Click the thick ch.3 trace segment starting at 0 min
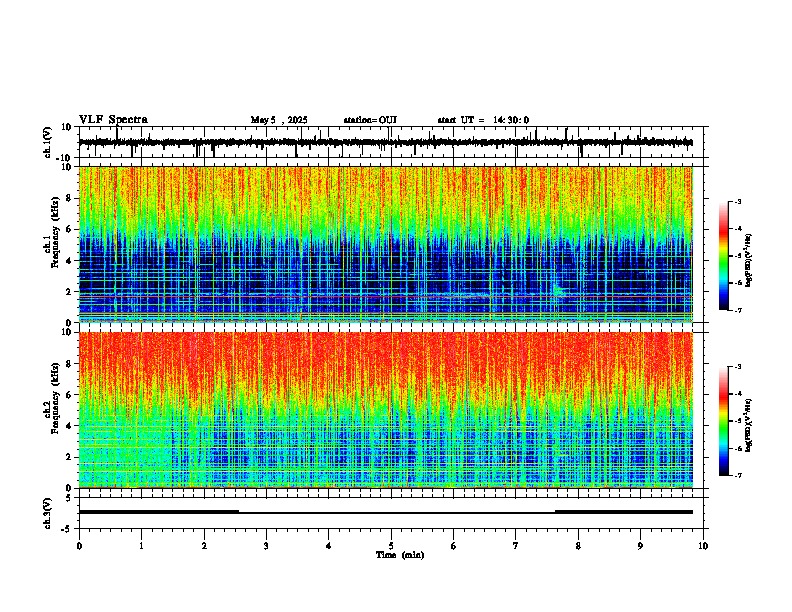This screenshot has height=612, width=792. [159, 512]
